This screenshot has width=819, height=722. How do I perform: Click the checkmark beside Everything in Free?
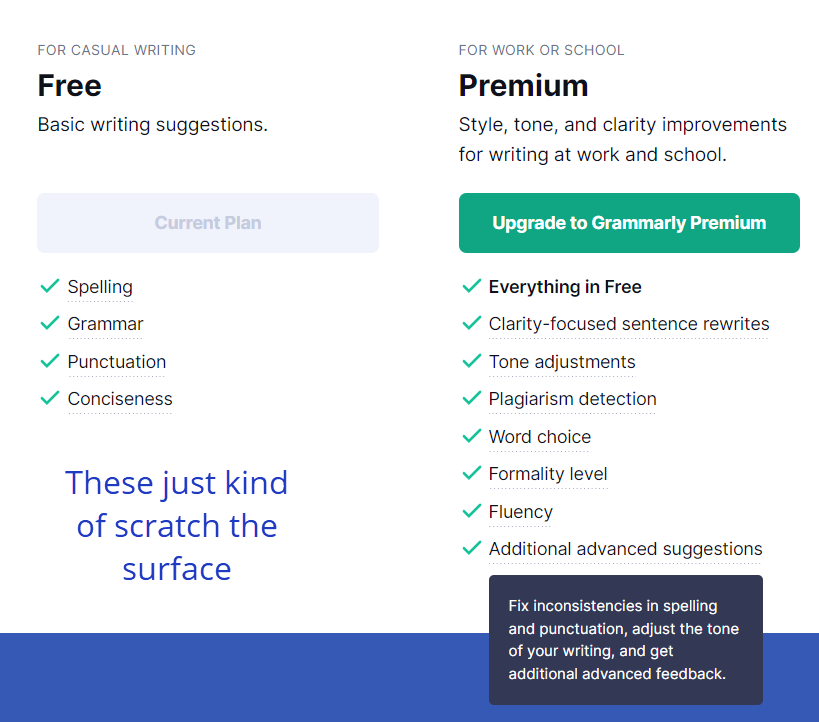pos(472,287)
